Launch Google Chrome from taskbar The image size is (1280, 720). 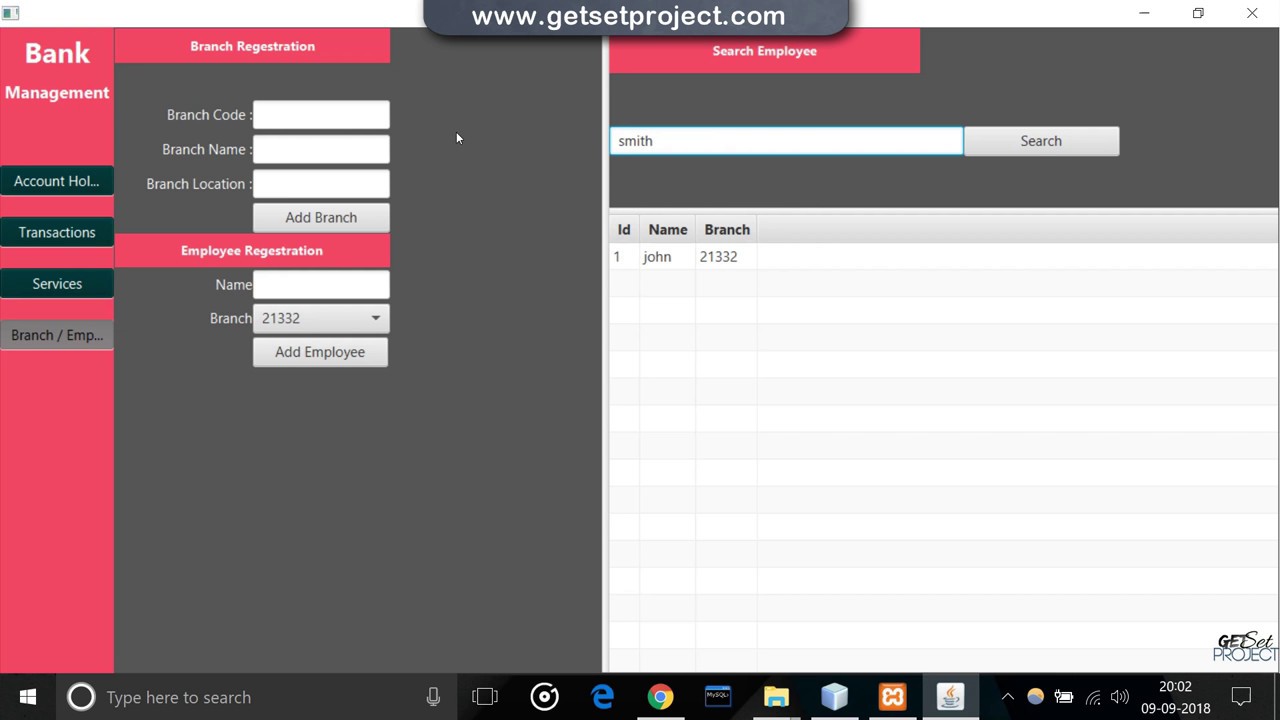(661, 697)
